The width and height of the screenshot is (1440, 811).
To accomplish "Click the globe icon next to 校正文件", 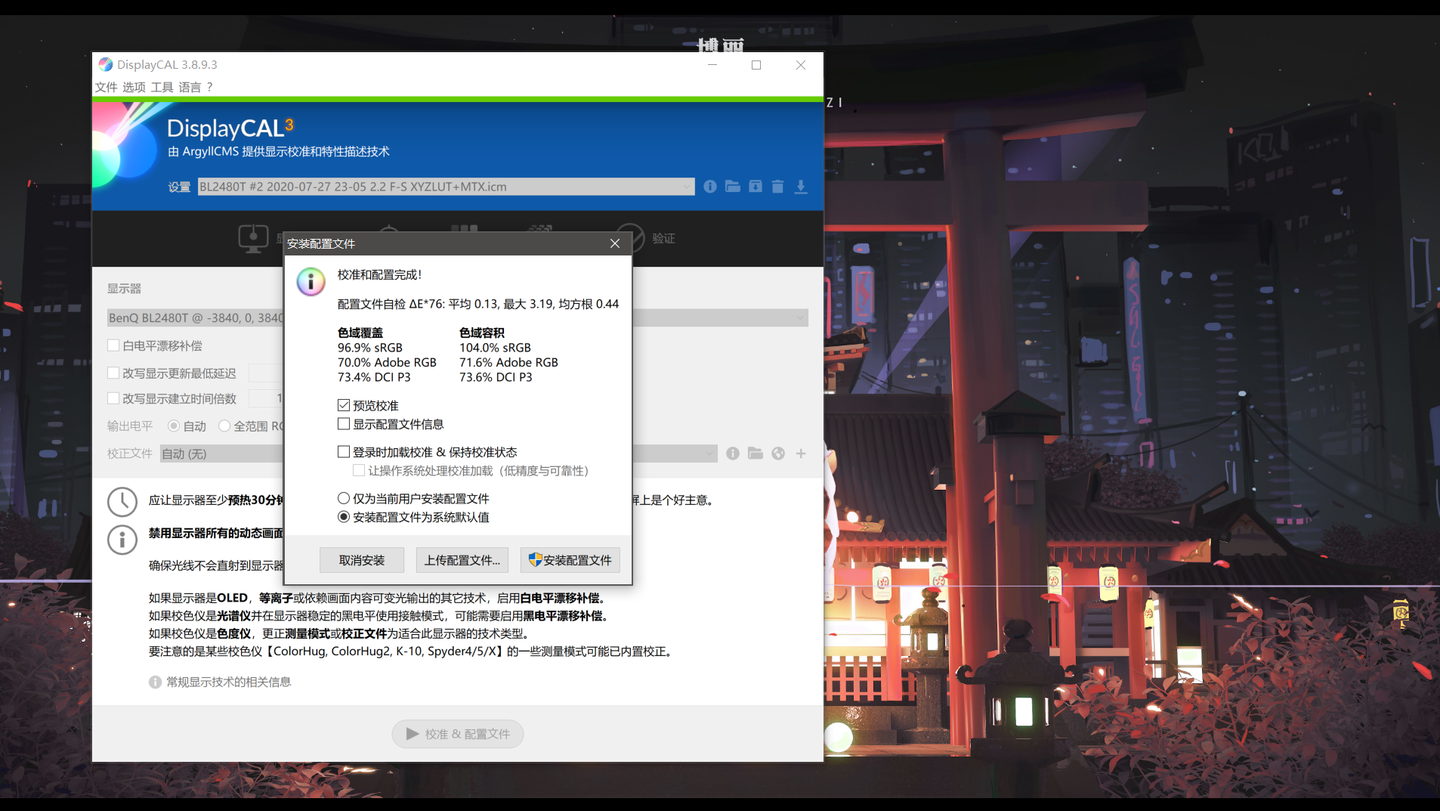I will 778,454.
